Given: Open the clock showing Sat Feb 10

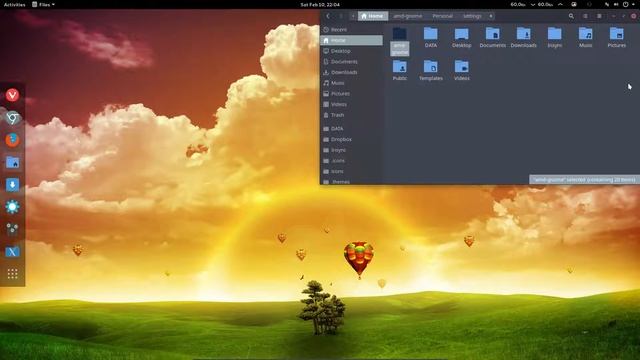Looking at the screenshot, I should (x=320, y=4).
